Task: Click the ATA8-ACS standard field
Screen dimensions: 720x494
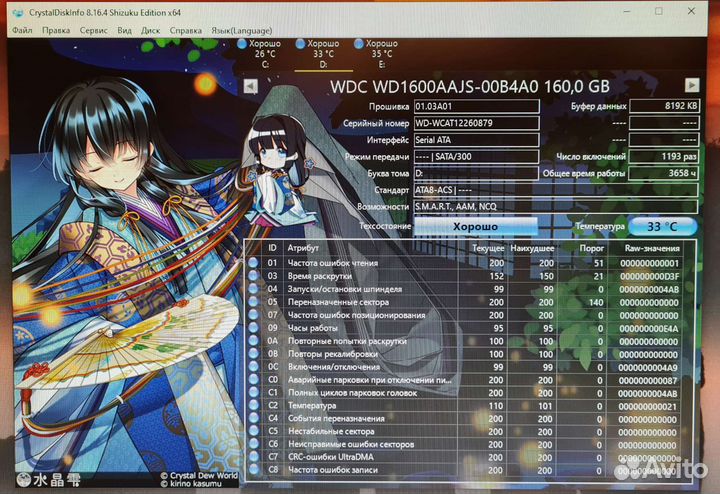Action: point(556,190)
